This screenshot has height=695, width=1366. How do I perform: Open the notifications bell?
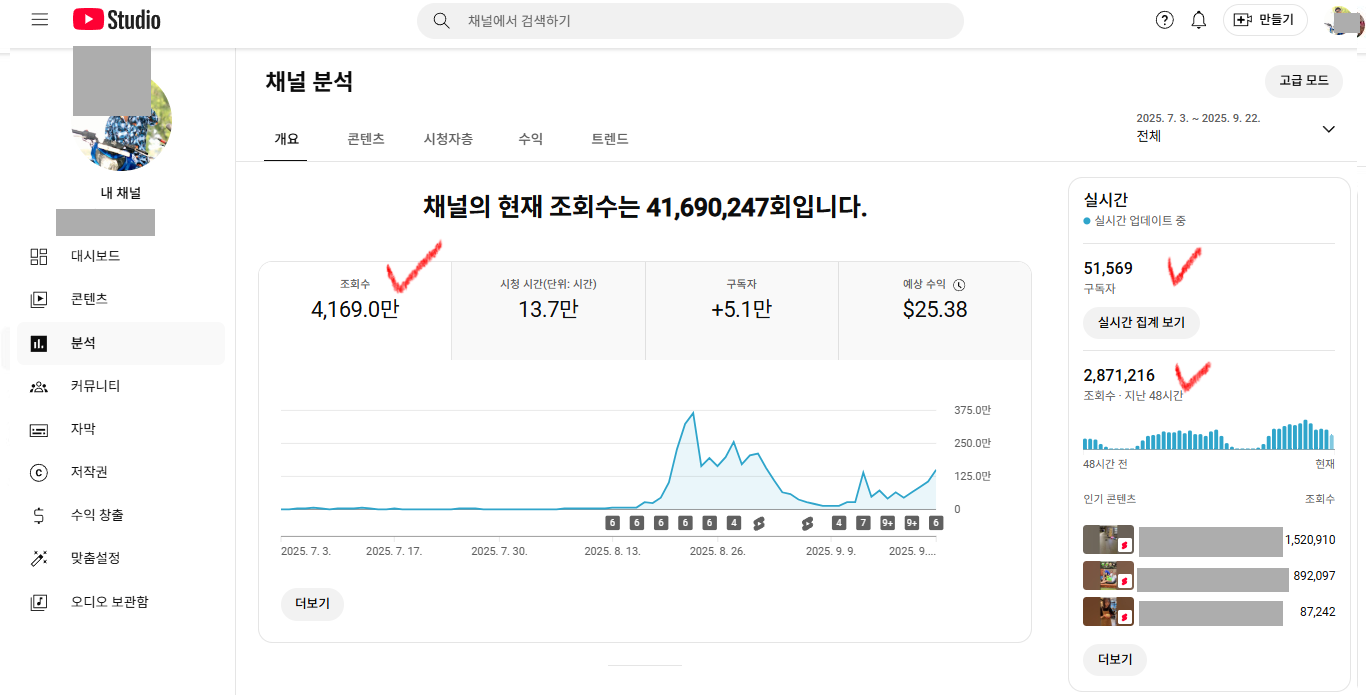pos(1199,20)
